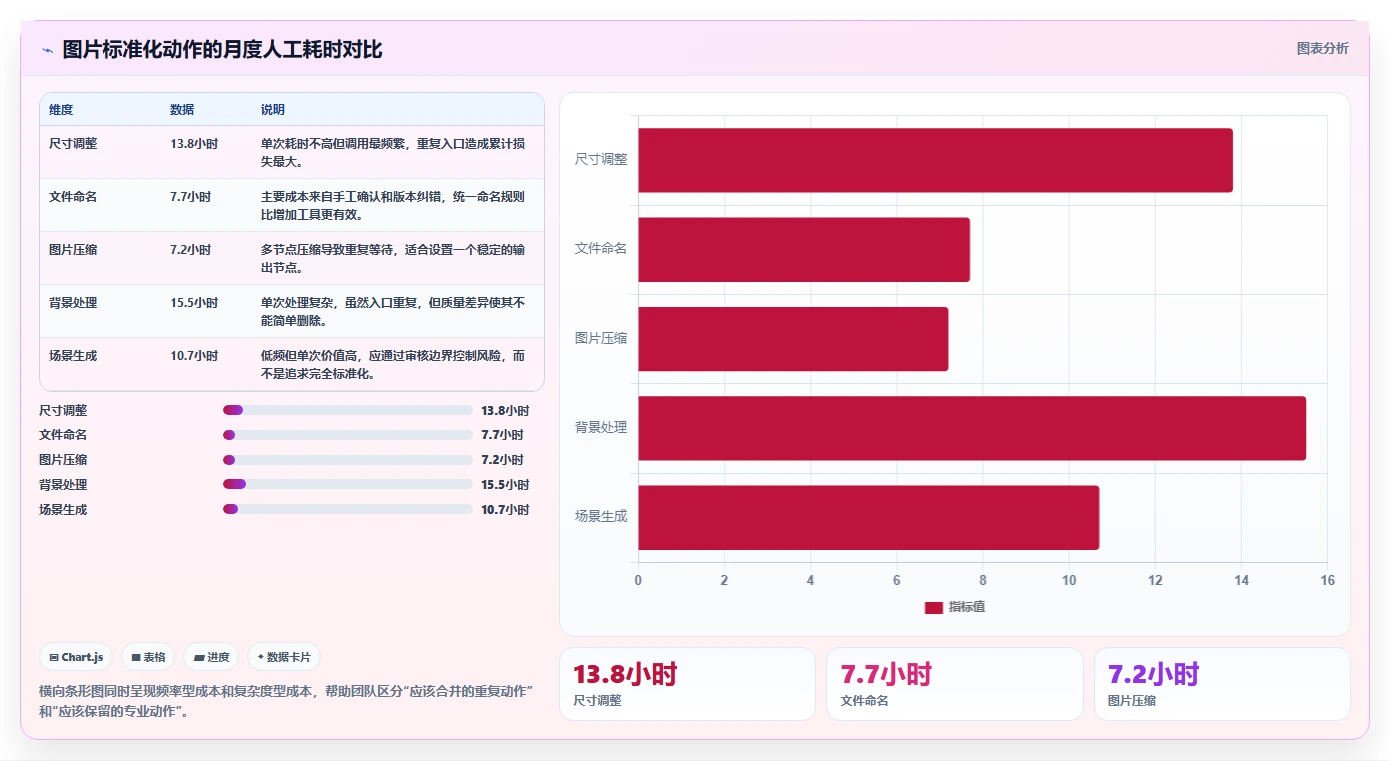Click the 背景处理 bar in the chart
Image resolution: width=1390 pixels, height=761 pixels.
pos(972,428)
